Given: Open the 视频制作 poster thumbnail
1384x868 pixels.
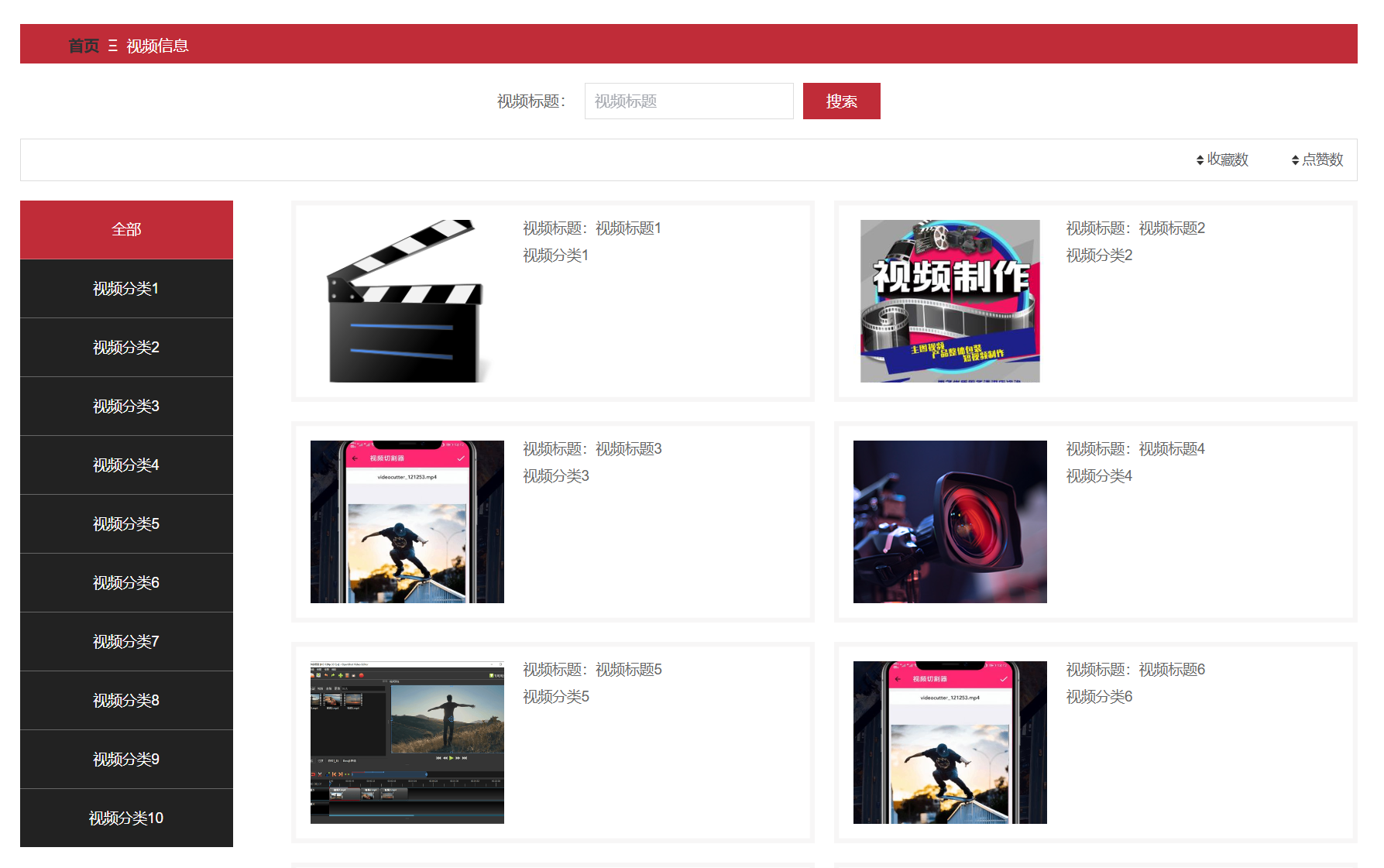Looking at the screenshot, I should click(950, 301).
